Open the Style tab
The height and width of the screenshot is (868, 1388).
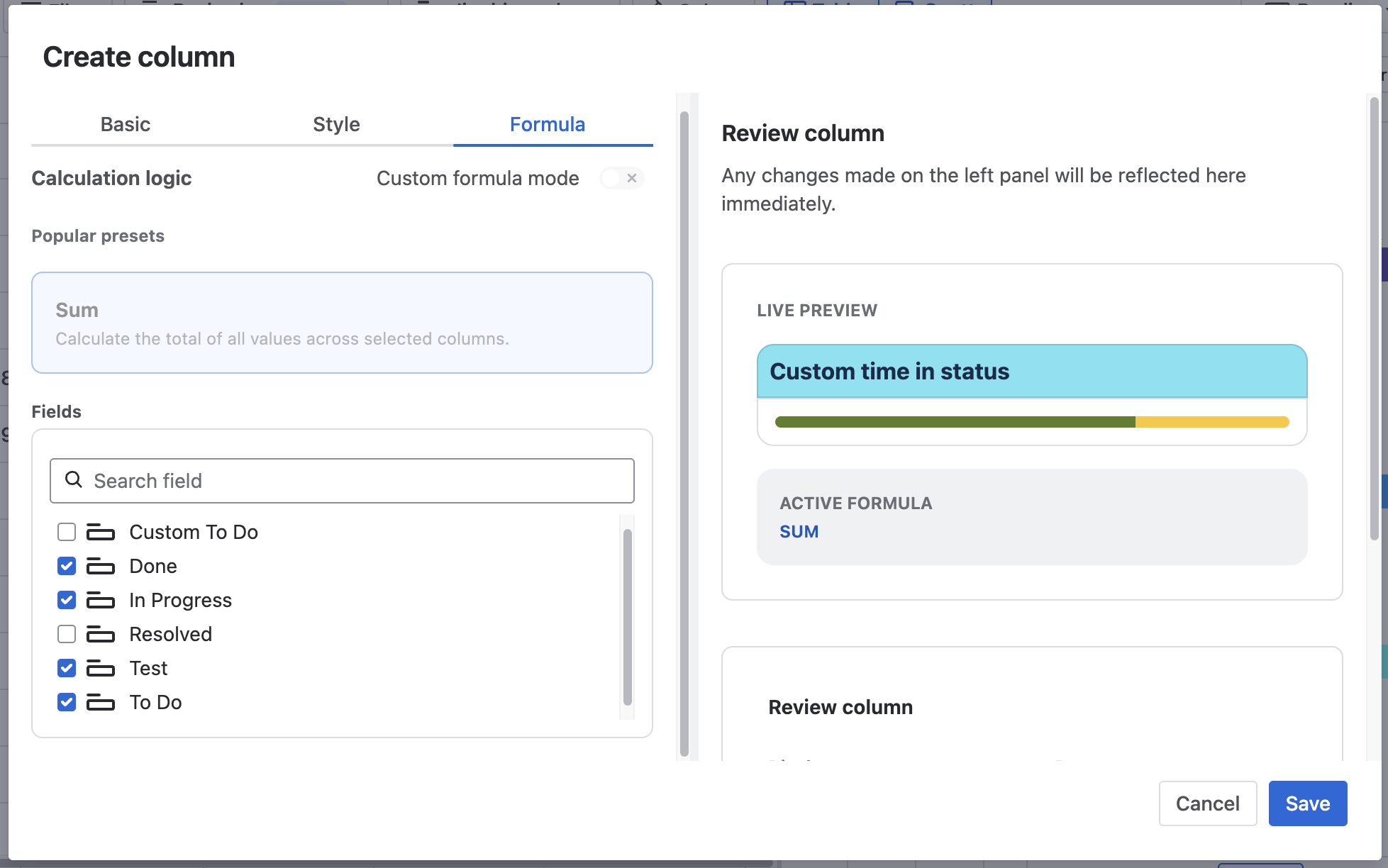pos(336,124)
